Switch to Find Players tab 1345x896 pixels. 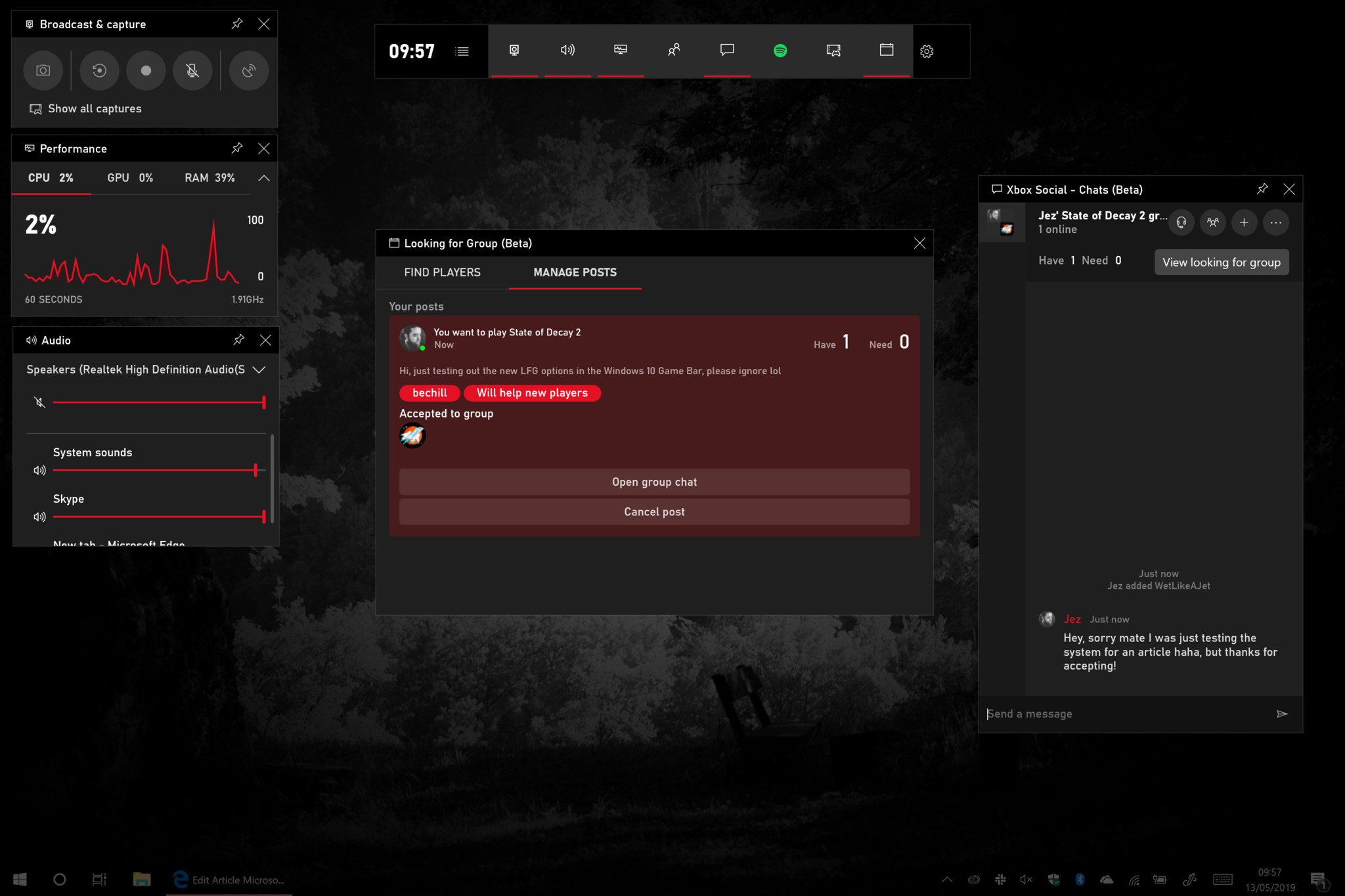click(442, 272)
